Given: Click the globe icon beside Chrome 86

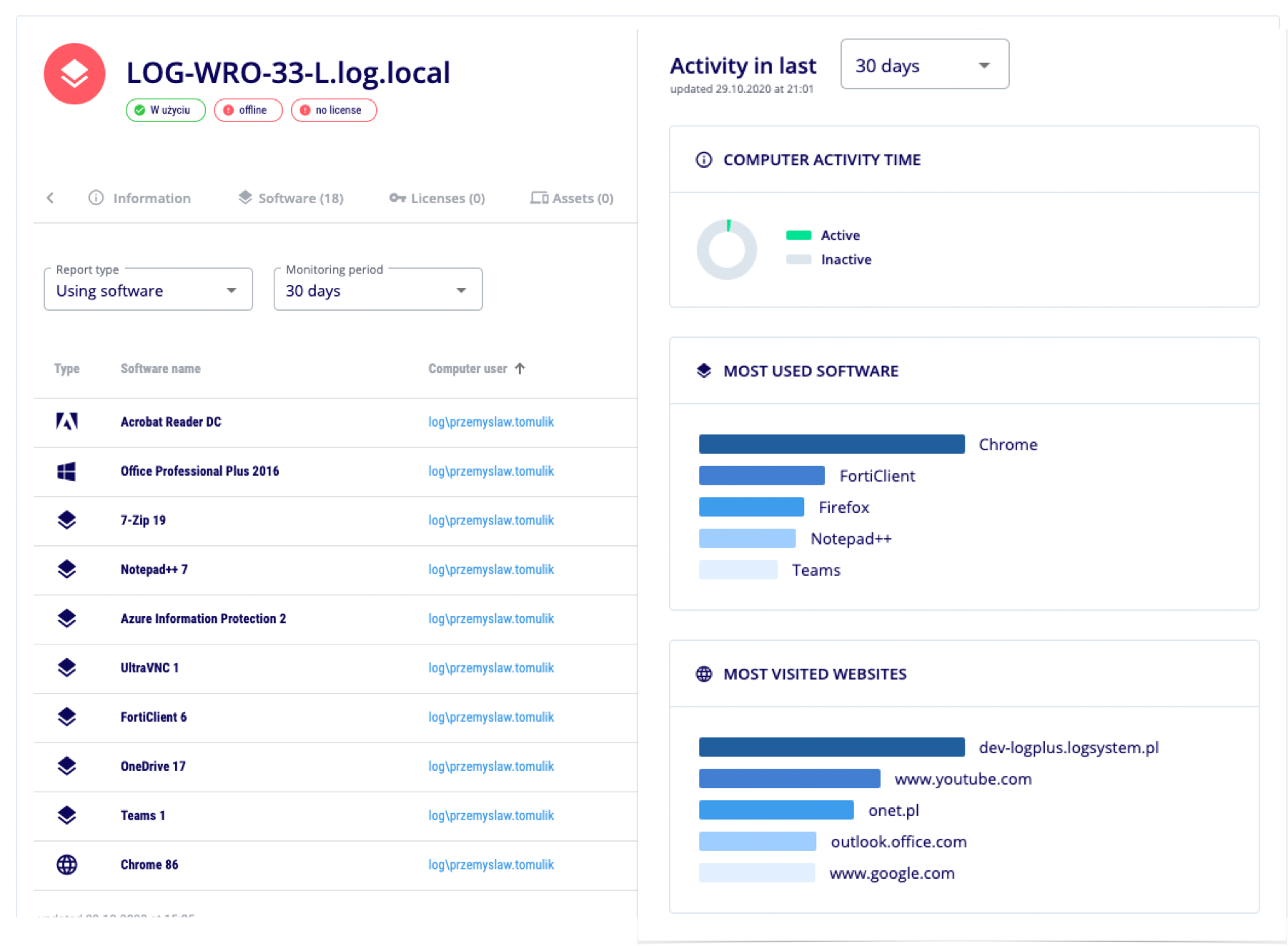Looking at the screenshot, I should point(66,865).
